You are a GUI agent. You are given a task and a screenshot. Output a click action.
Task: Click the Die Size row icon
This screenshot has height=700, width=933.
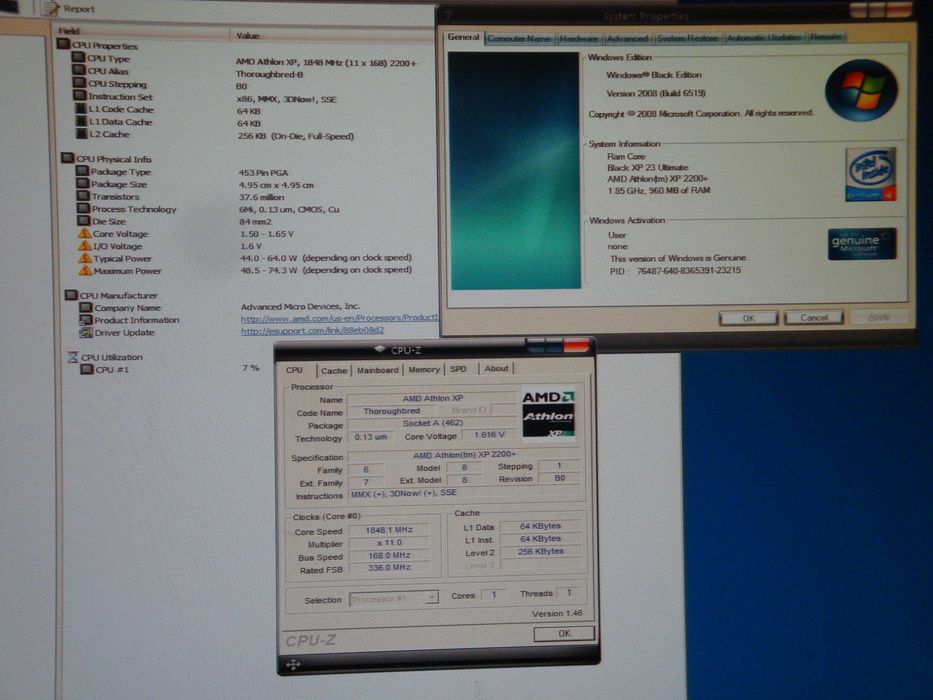pos(83,221)
